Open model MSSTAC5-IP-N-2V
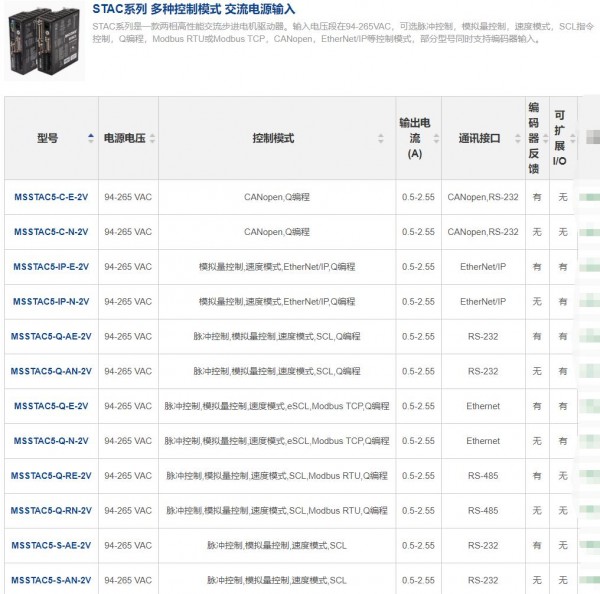 [x=51, y=302]
